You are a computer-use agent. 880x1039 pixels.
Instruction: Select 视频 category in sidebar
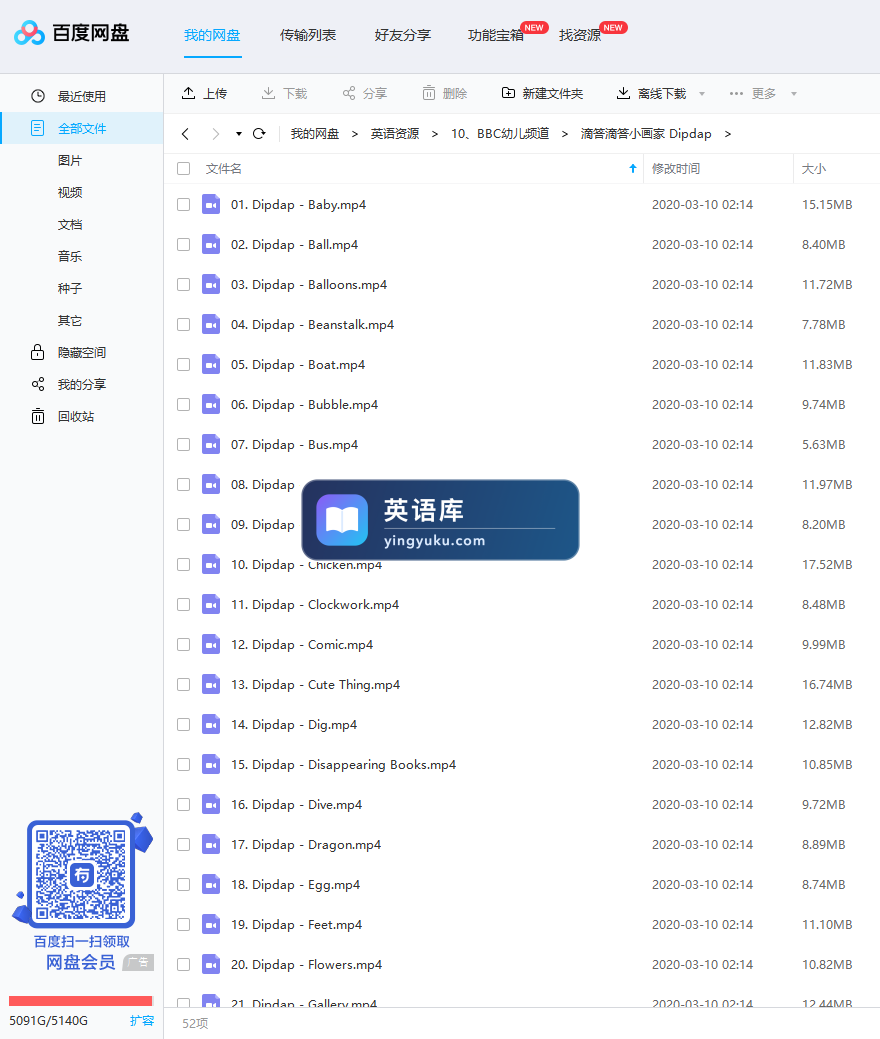point(70,192)
